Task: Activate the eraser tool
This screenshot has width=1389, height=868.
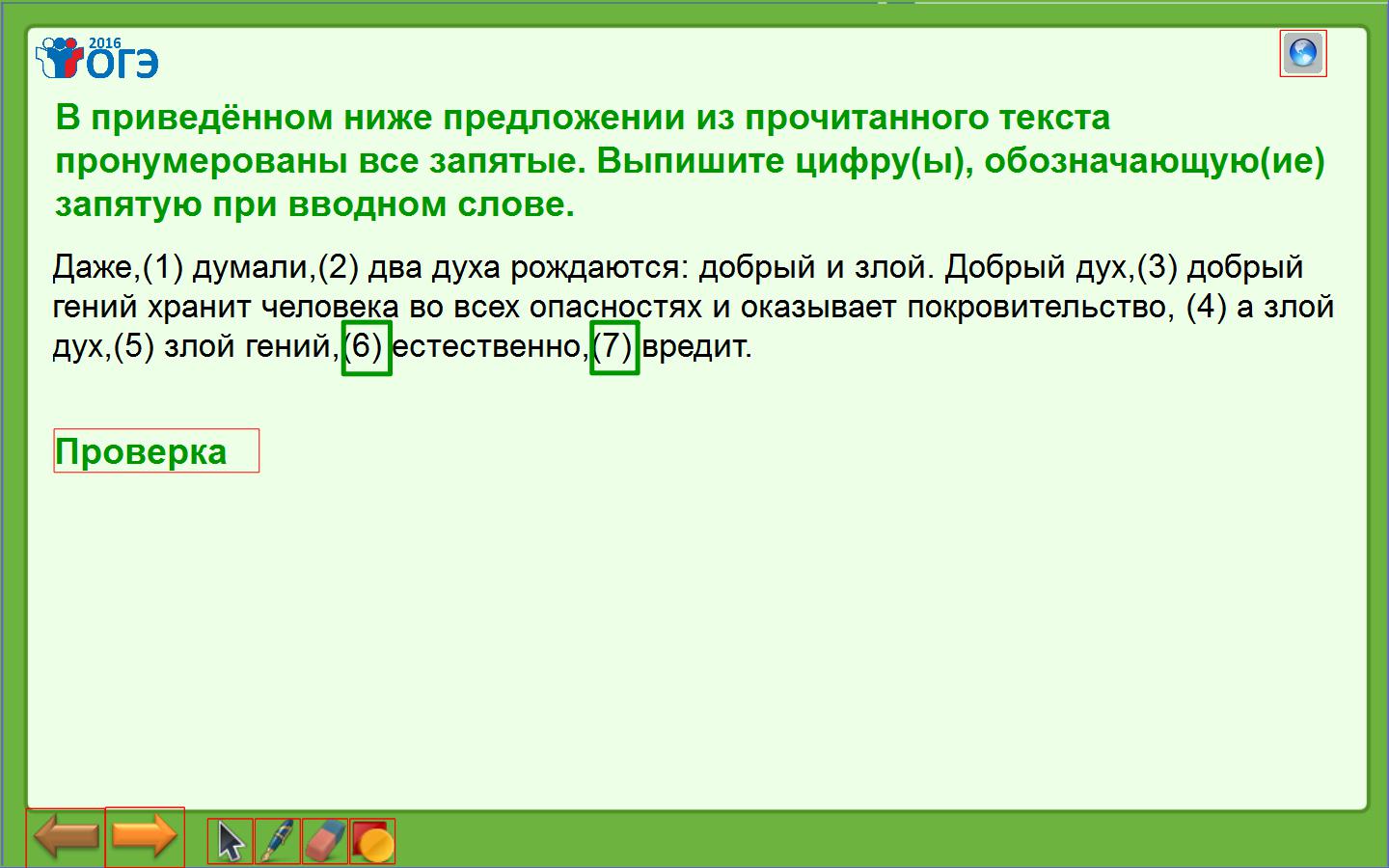Action: [325, 842]
